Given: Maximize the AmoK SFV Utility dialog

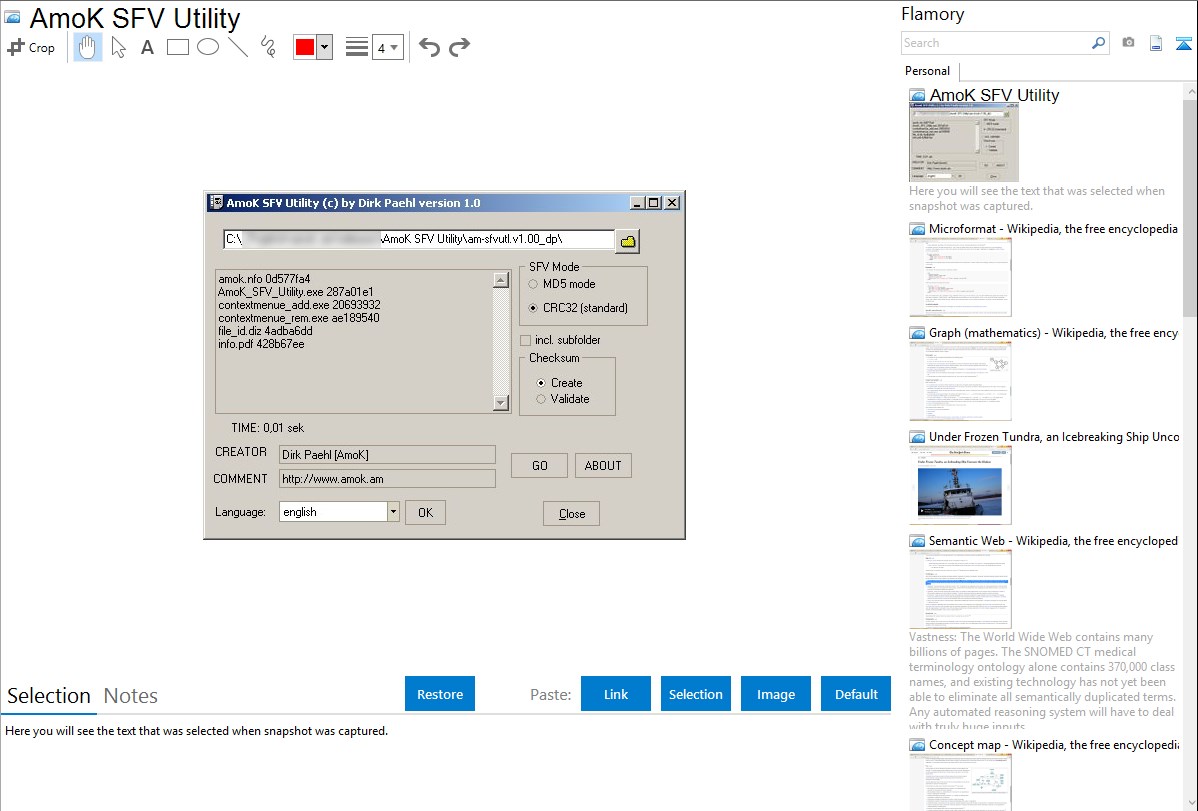Looking at the screenshot, I should [x=654, y=203].
